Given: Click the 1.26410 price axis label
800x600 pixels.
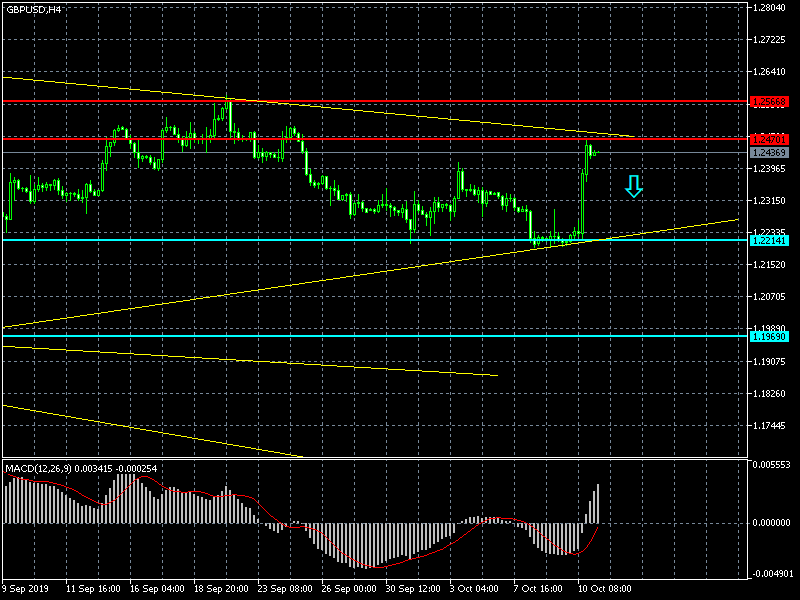Looking at the screenshot, I should pyautogui.click(x=769, y=72).
